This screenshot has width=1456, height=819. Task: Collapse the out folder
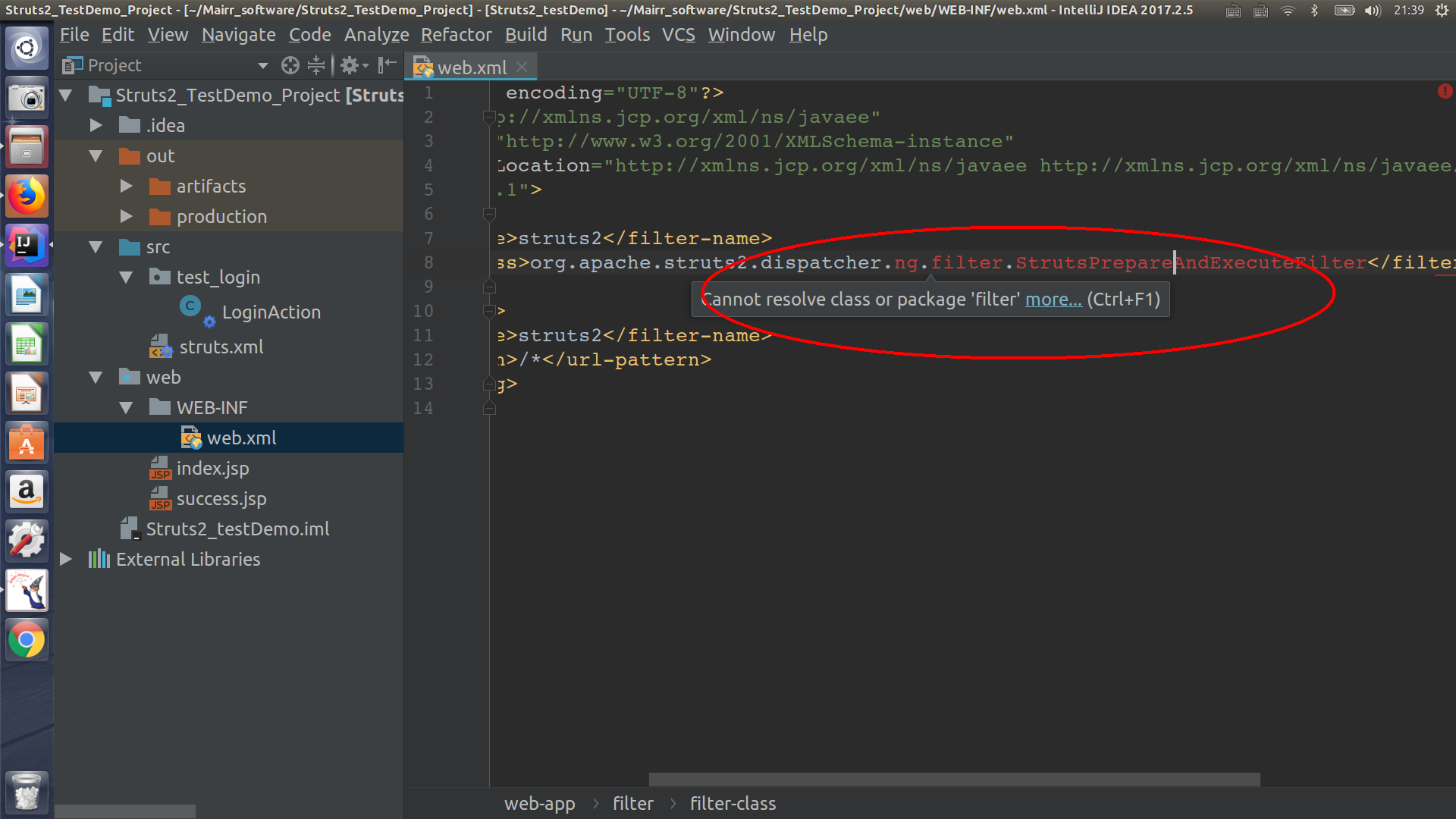click(96, 156)
